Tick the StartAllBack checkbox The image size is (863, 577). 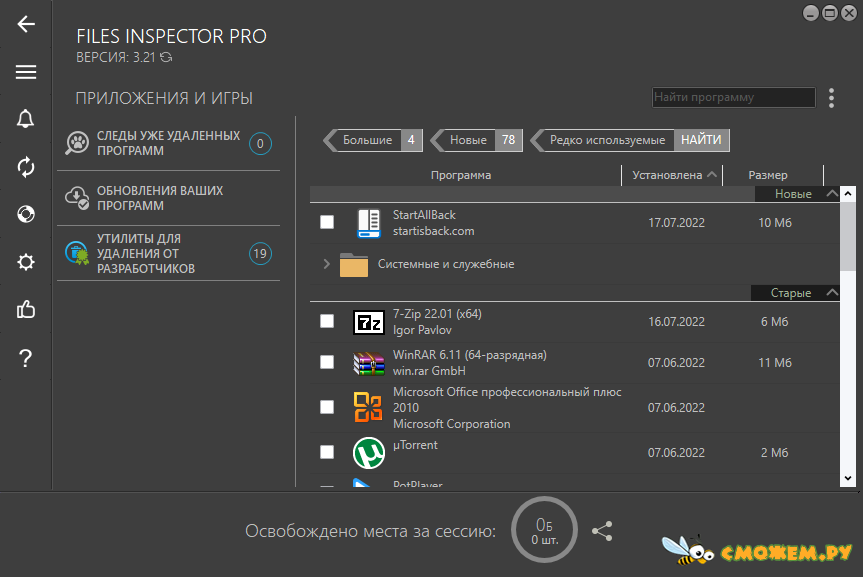click(x=327, y=222)
